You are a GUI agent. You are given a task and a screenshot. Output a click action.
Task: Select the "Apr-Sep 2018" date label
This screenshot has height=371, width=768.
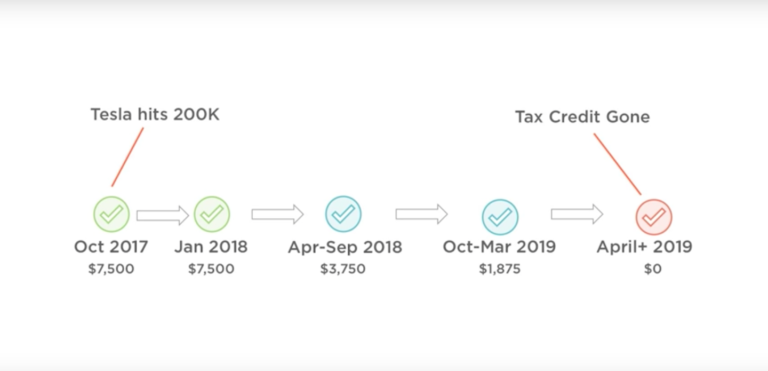(x=345, y=247)
